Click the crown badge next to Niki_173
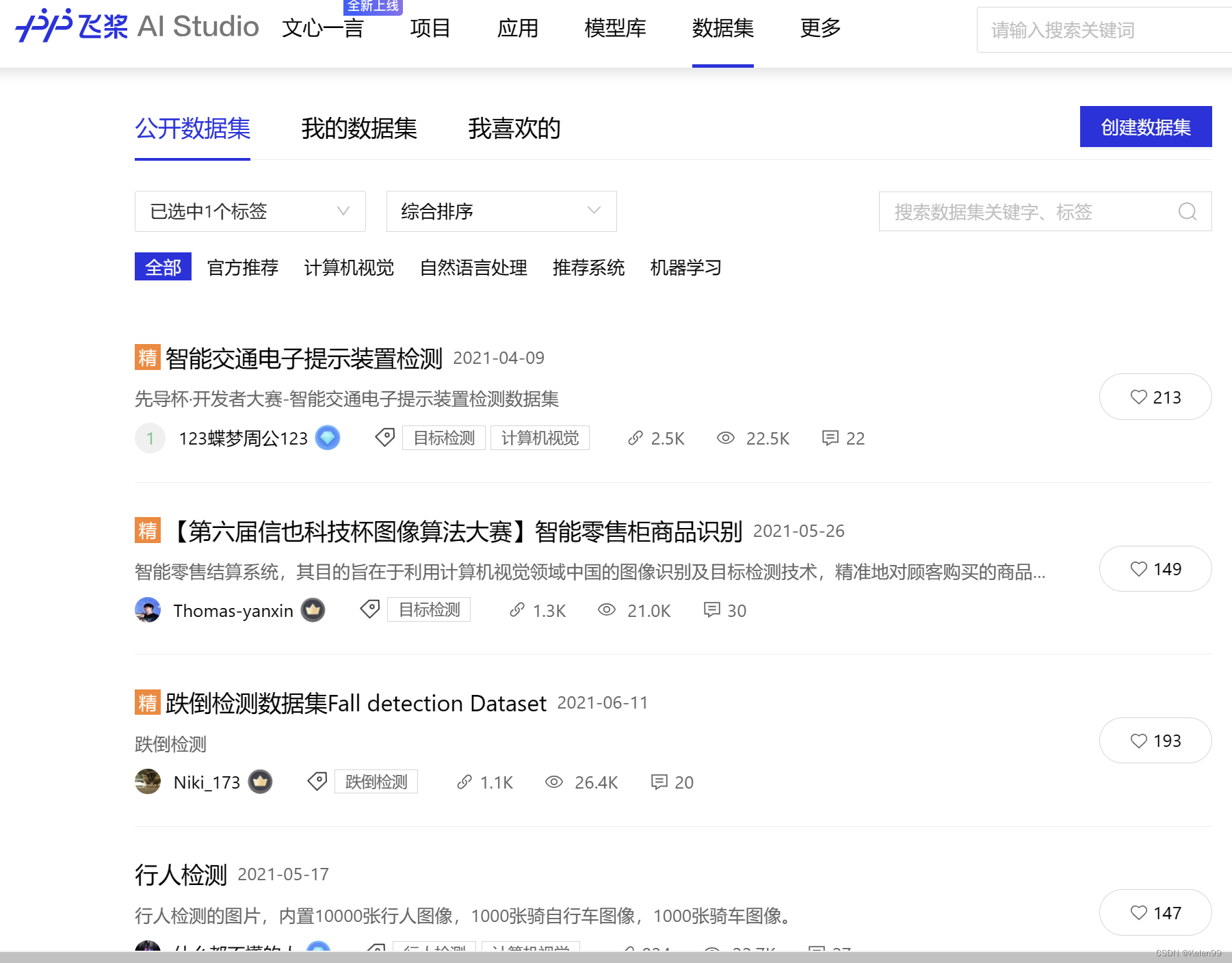 coord(261,782)
